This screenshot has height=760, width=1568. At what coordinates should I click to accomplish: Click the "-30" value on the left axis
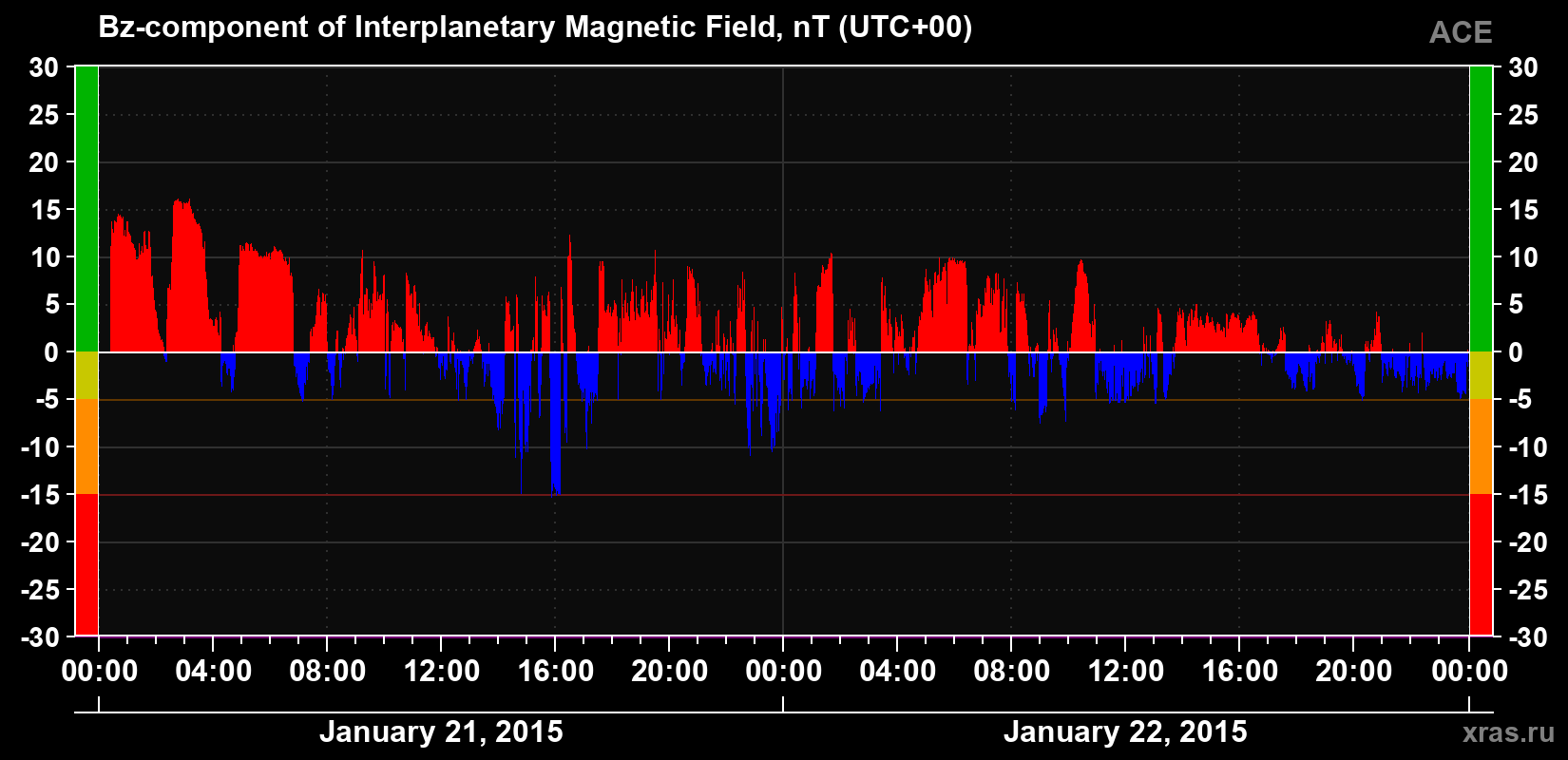40,637
